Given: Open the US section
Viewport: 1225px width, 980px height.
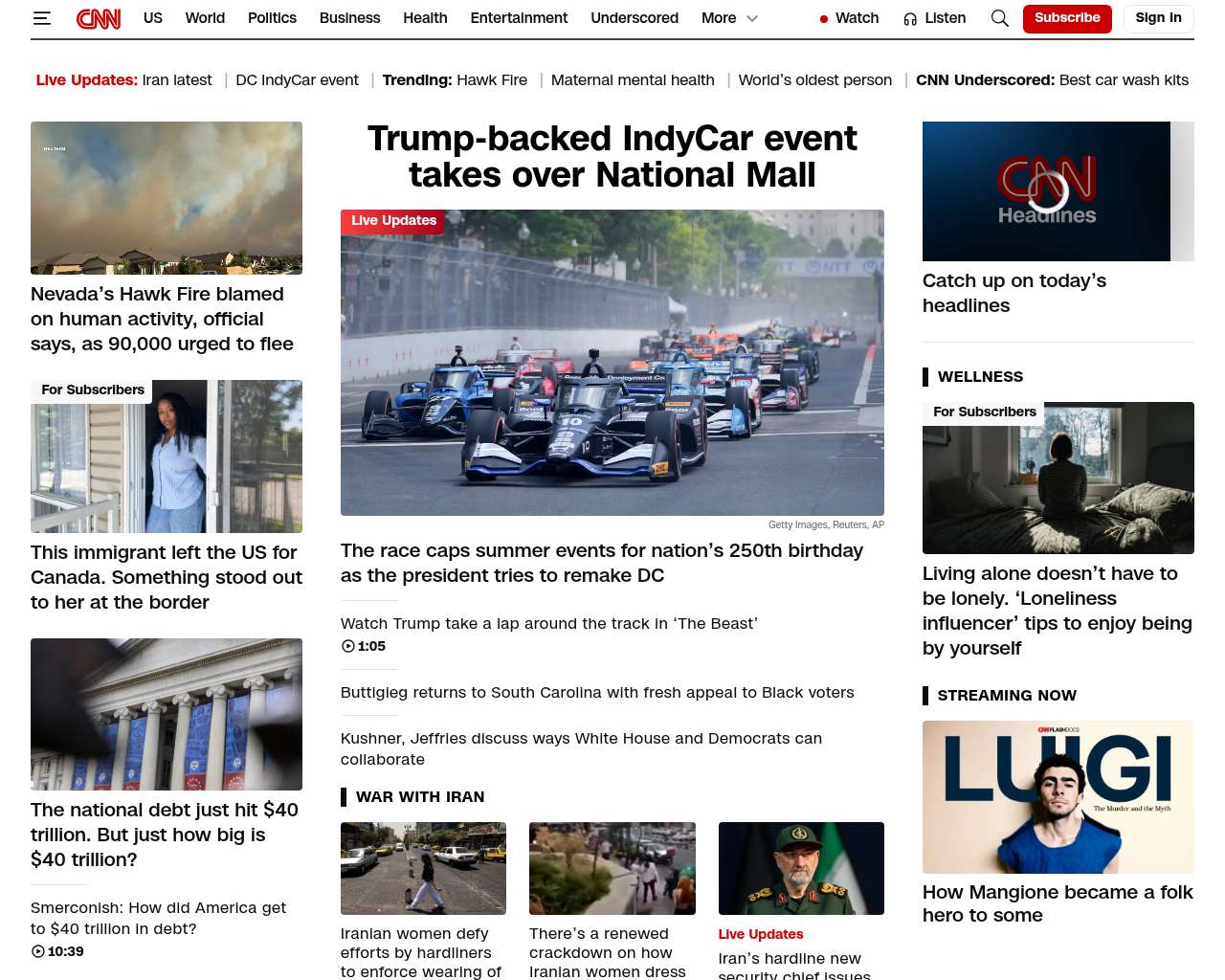Looking at the screenshot, I should pos(153,18).
